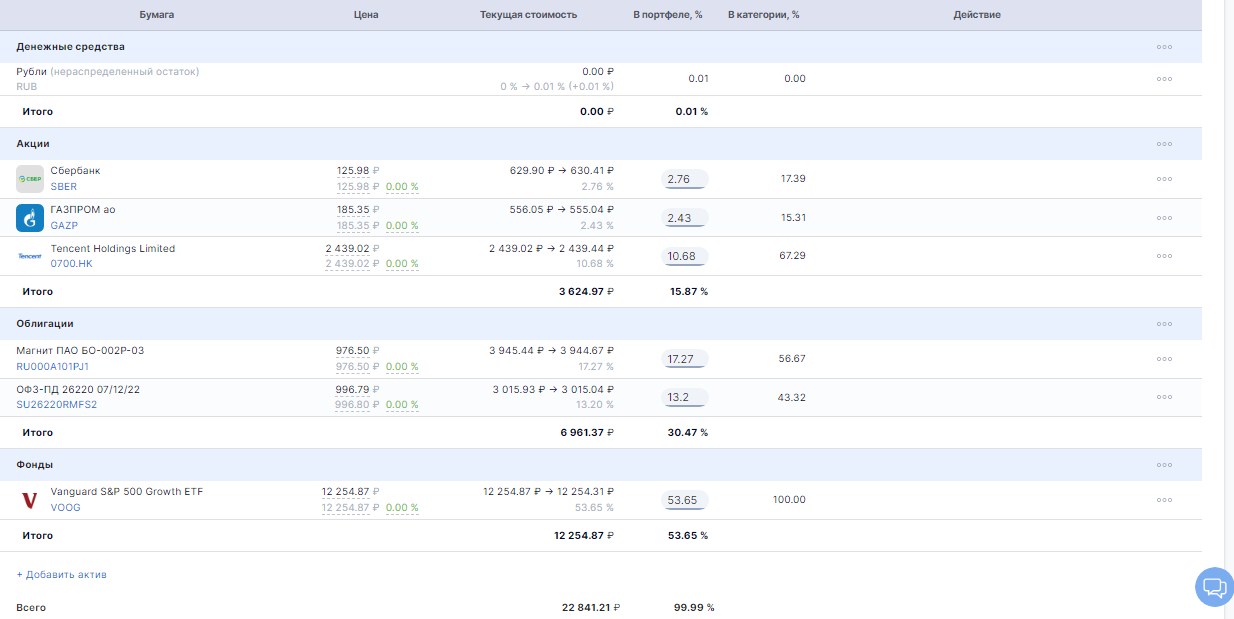The width and height of the screenshot is (1234, 619).
Task: Click the Tencent logo icon
Action: [30, 256]
